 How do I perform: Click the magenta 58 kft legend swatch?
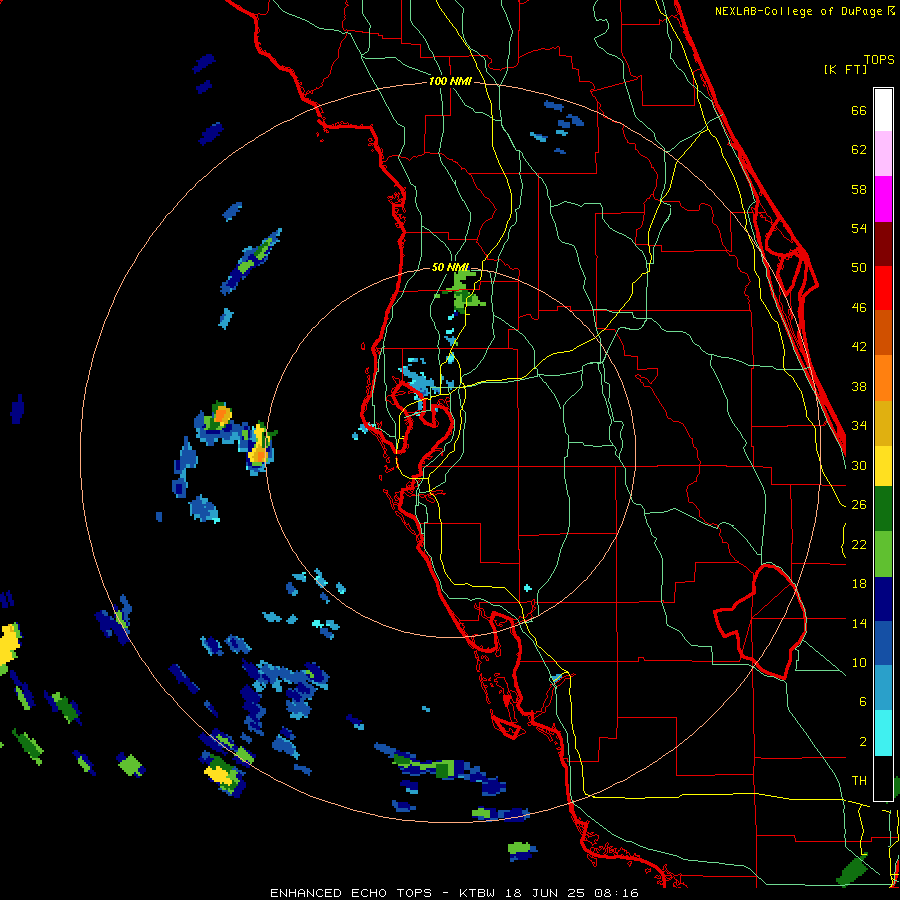click(x=883, y=199)
